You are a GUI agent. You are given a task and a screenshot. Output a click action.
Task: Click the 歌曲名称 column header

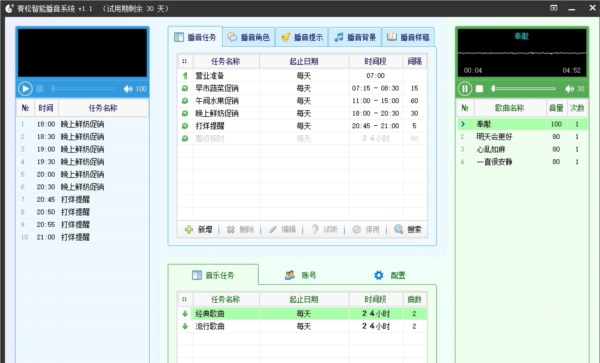pyautogui.click(x=510, y=108)
